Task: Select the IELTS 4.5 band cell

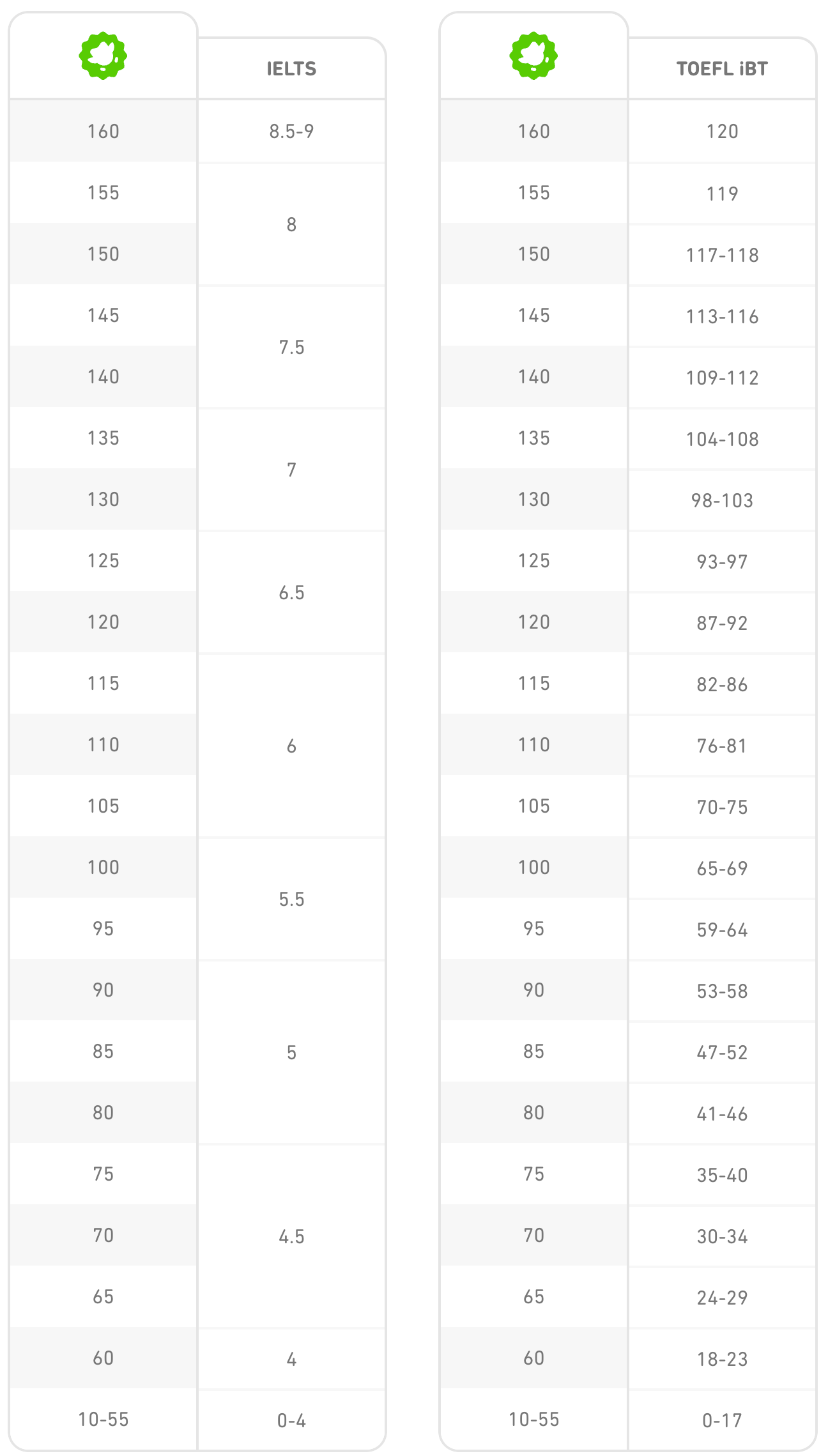Action: [291, 1237]
